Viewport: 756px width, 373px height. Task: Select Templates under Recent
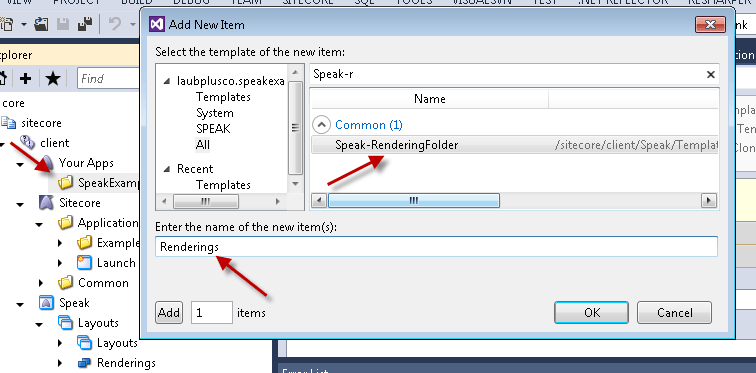(223, 185)
